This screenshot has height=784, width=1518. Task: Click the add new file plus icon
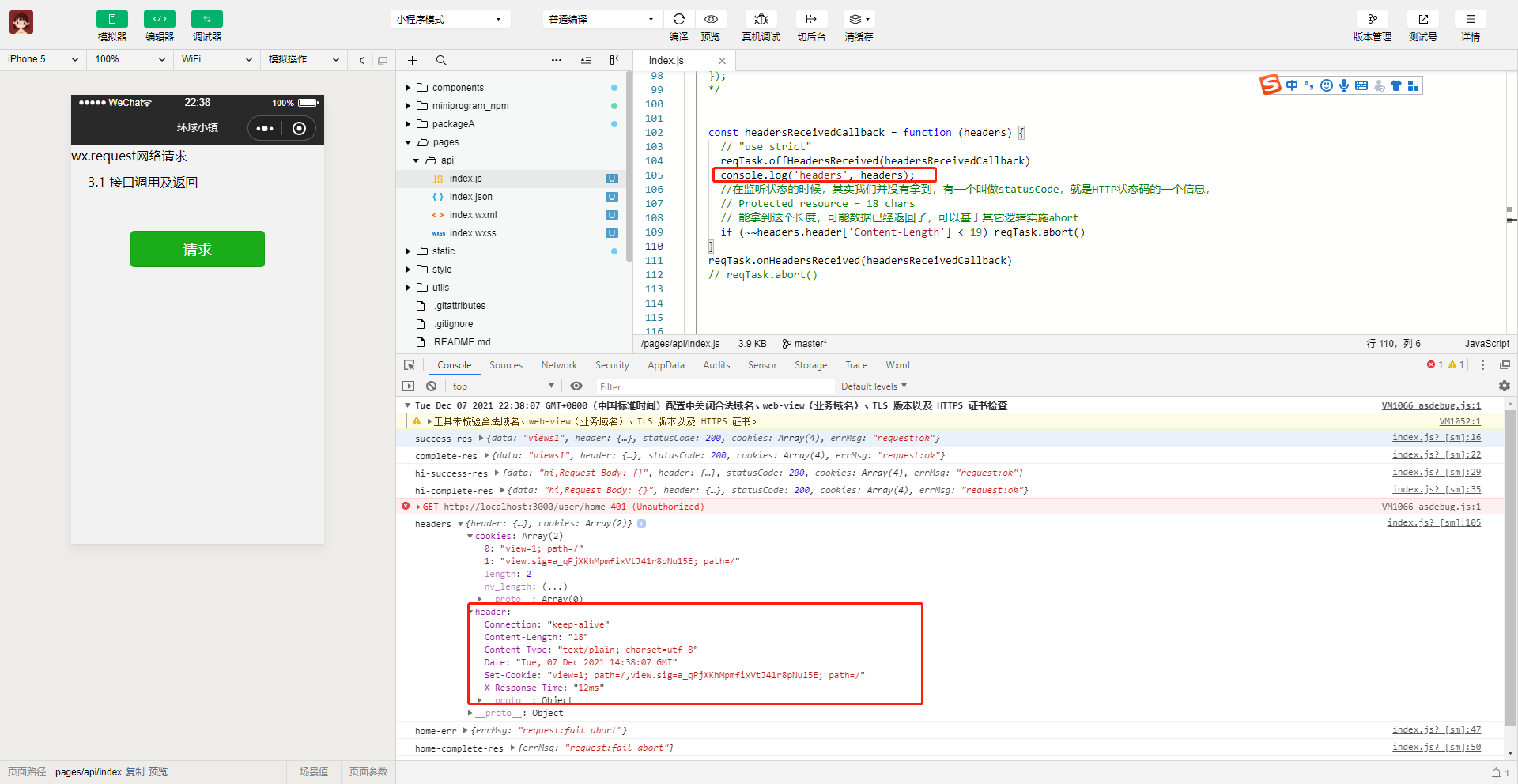[412, 60]
